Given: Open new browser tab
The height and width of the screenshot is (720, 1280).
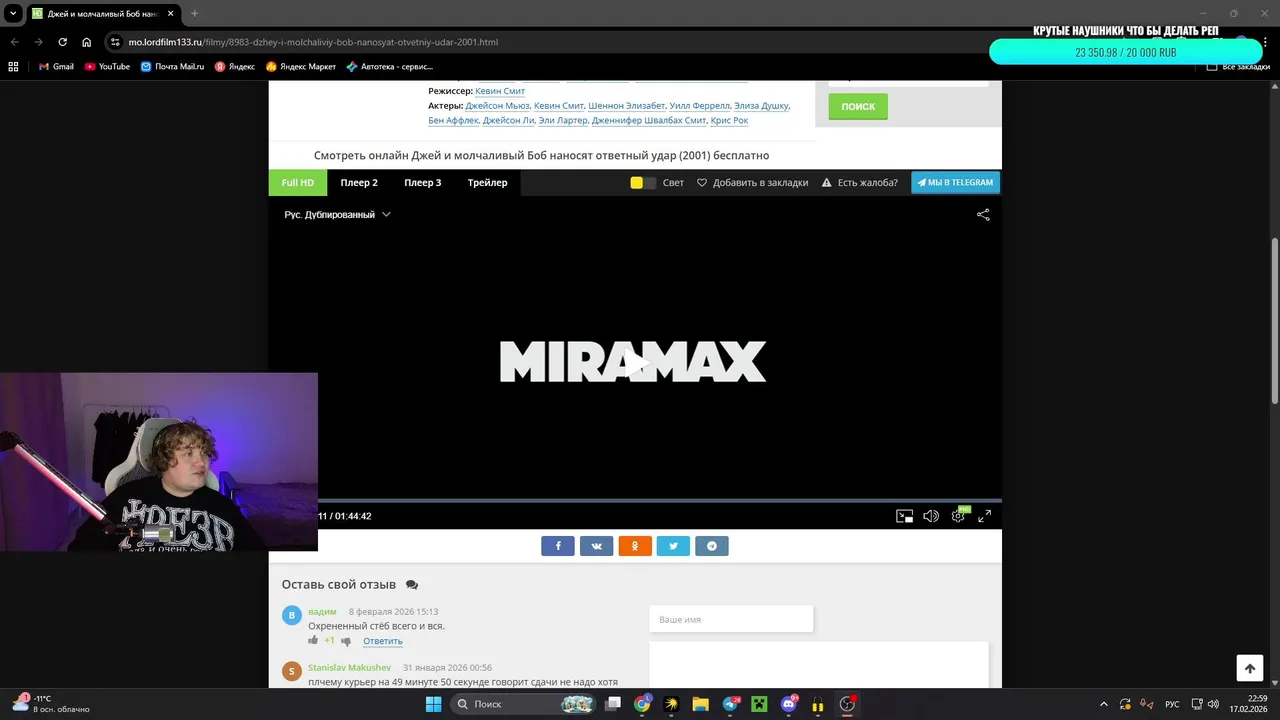Looking at the screenshot, I should tap(194, 13).
